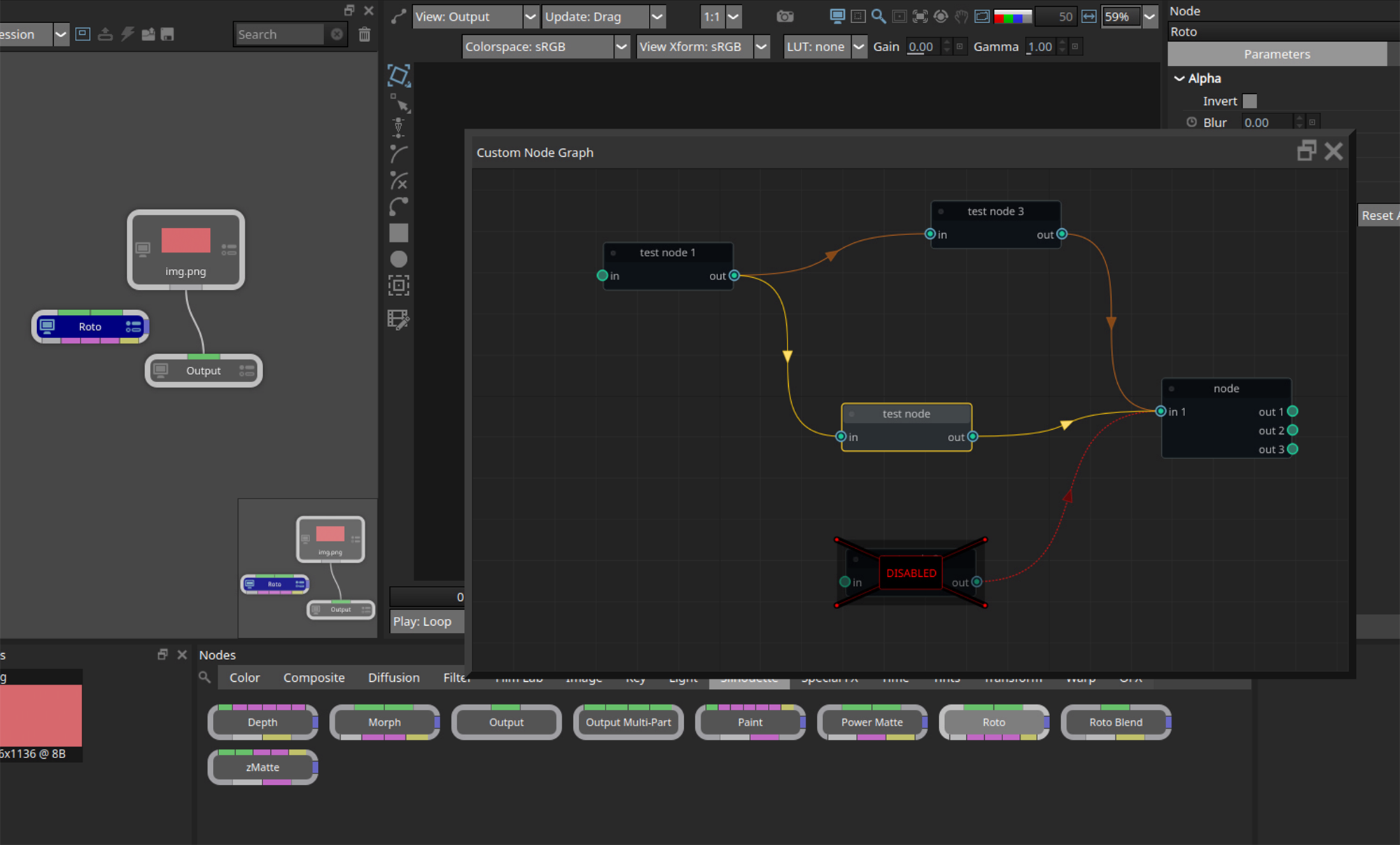Select the Paint node from Silhouette panel
This screenshot has height=845, width=1400.
[x=749, y=721]
